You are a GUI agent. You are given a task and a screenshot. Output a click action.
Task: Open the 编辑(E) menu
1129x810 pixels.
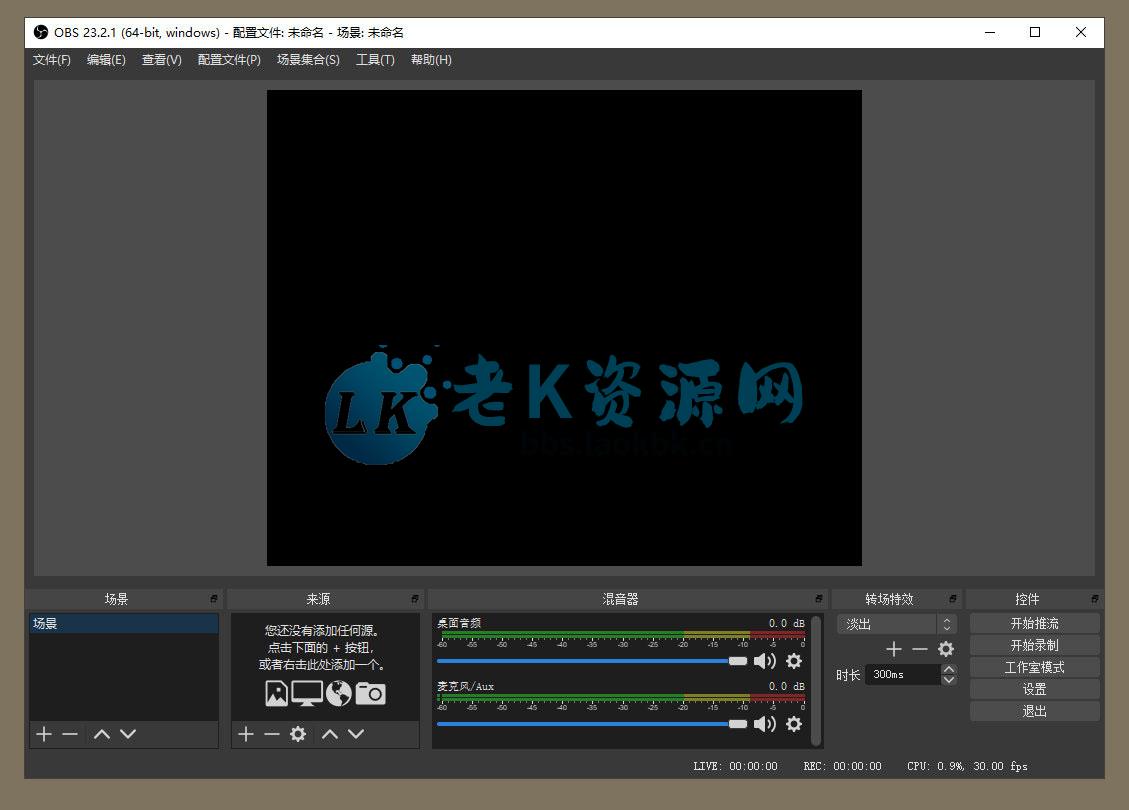106,60
